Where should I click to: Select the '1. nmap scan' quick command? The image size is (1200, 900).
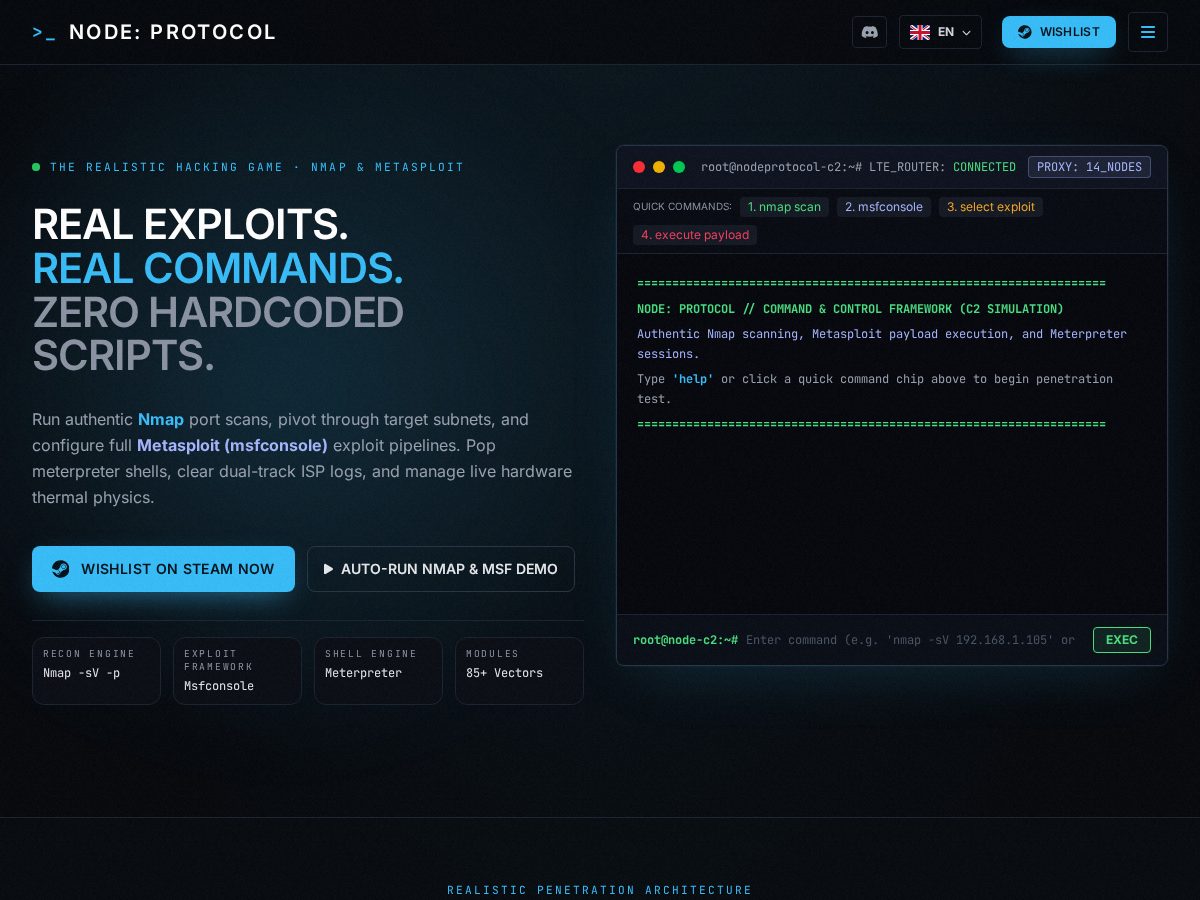click(784, 207)
